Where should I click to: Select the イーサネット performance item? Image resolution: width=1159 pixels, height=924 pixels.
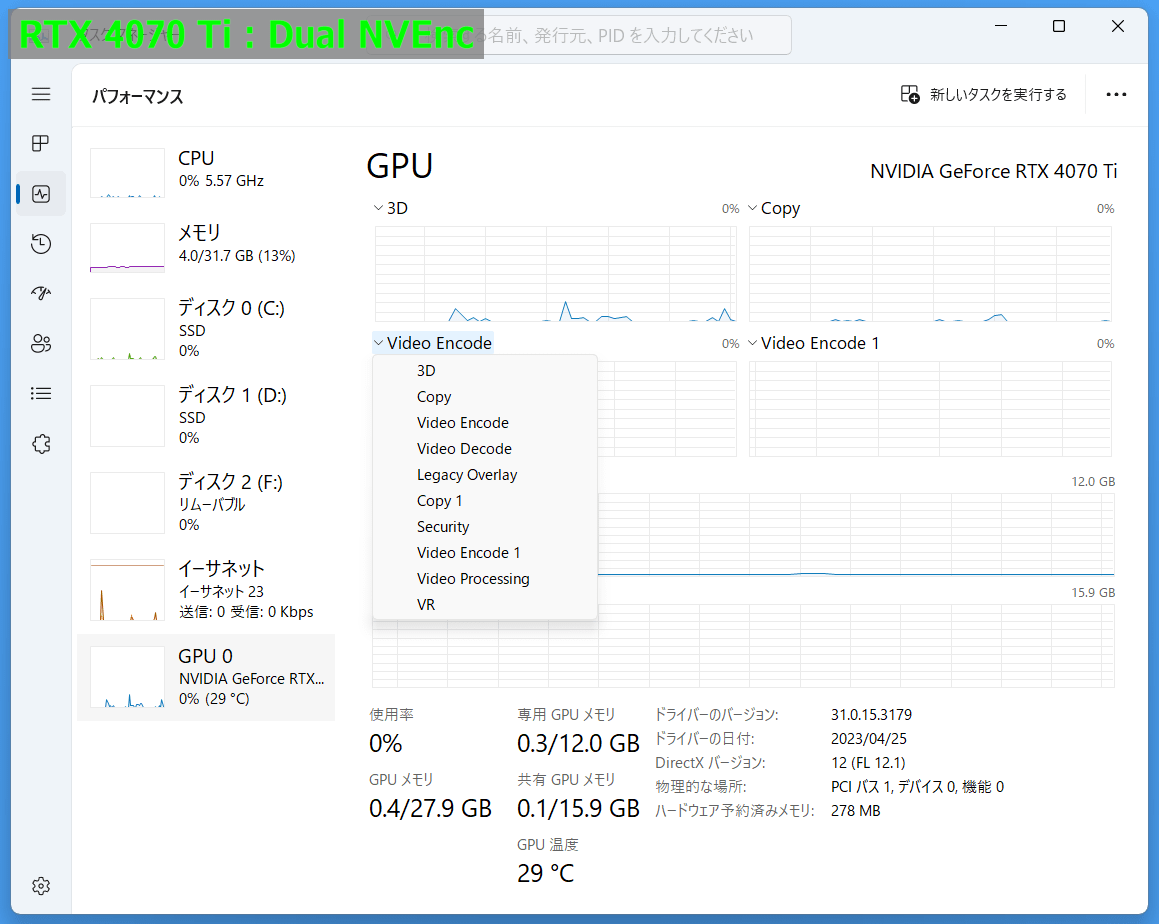206,590
